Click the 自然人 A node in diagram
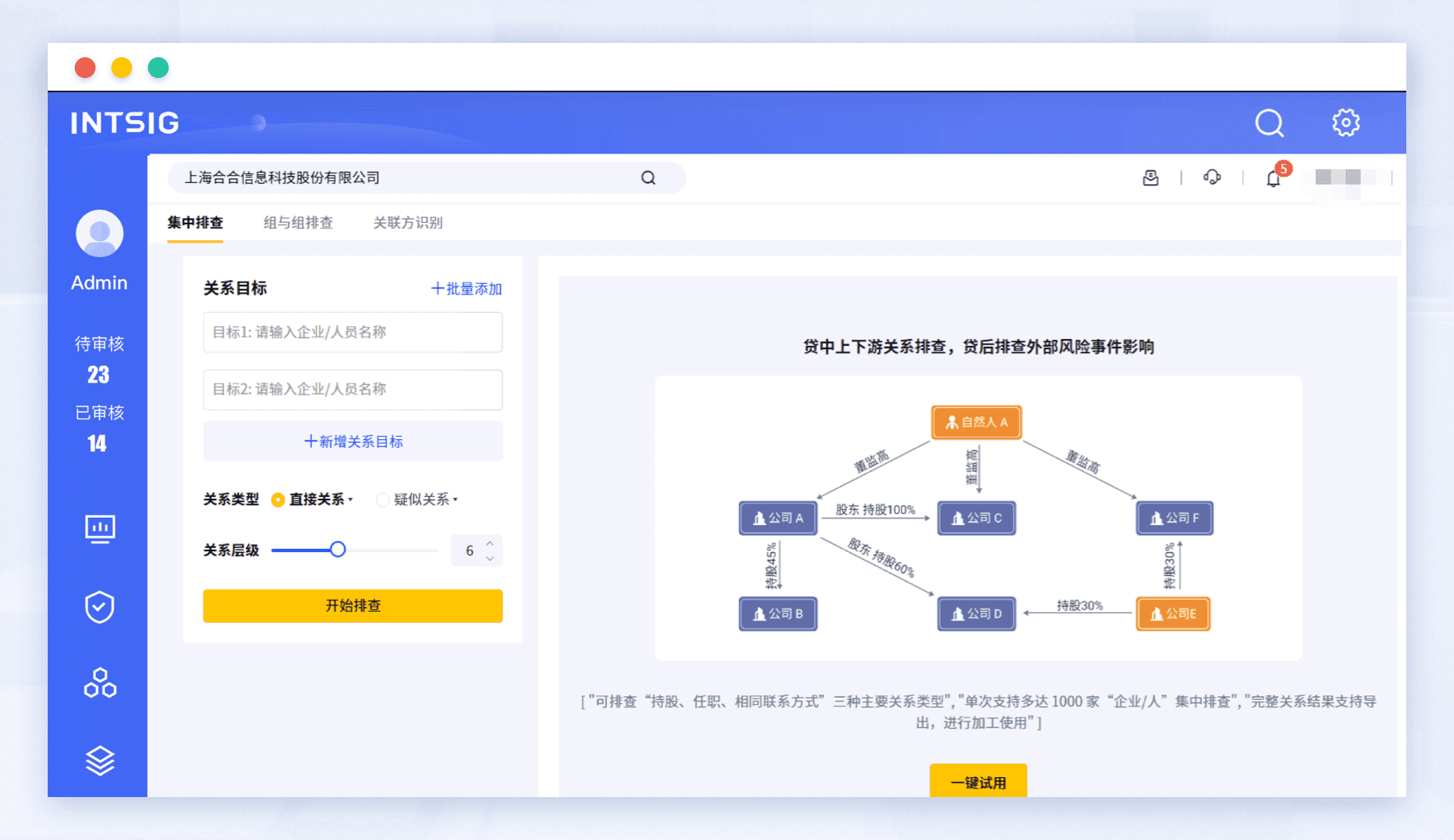Image resolution: width=1454 pixels, height=840 pixels. click(977, 422)
